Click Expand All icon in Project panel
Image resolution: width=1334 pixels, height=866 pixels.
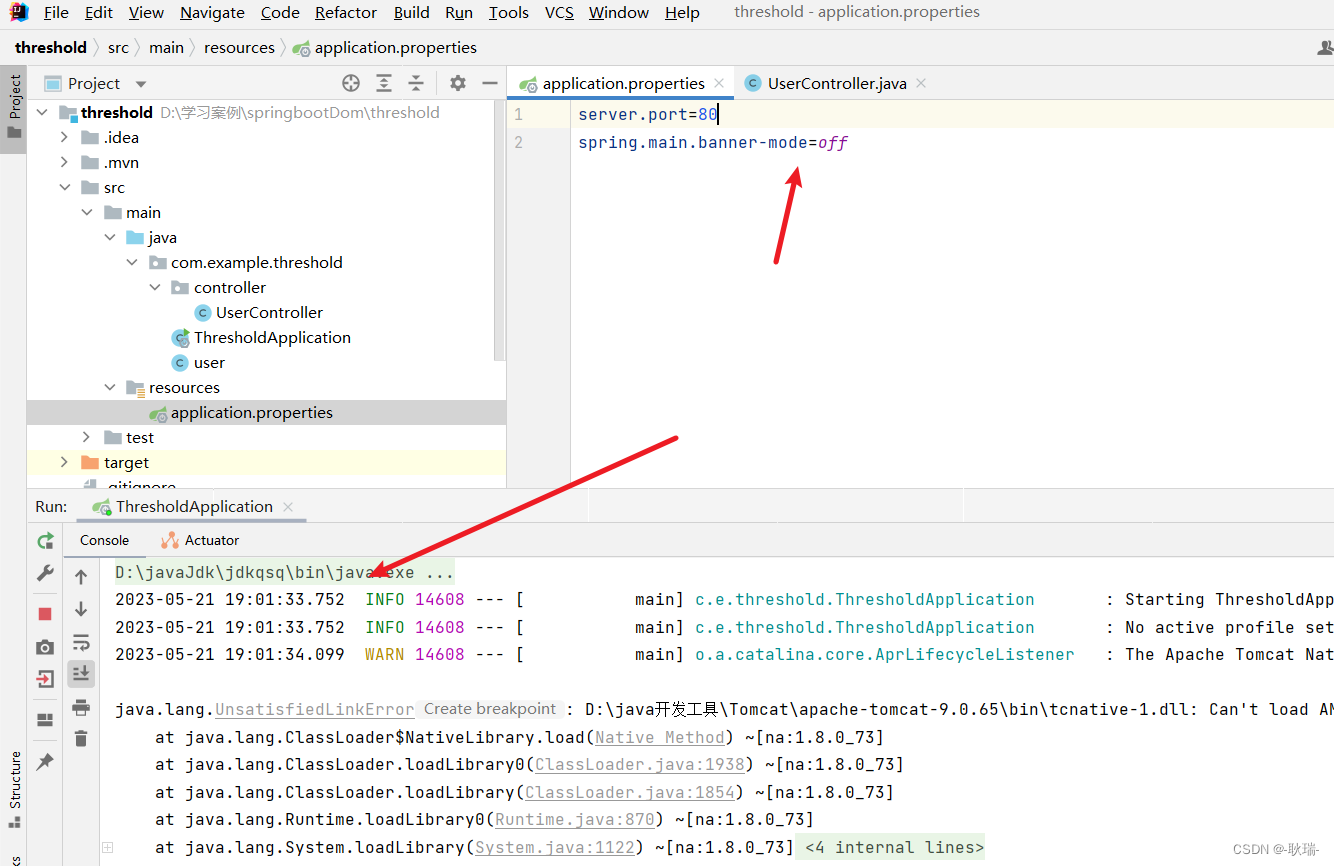coord(384,83)
